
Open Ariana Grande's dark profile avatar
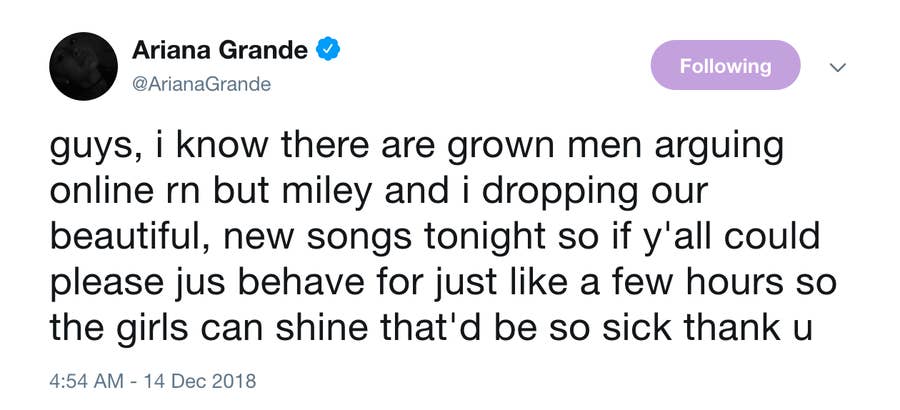[x=81, y=65]
